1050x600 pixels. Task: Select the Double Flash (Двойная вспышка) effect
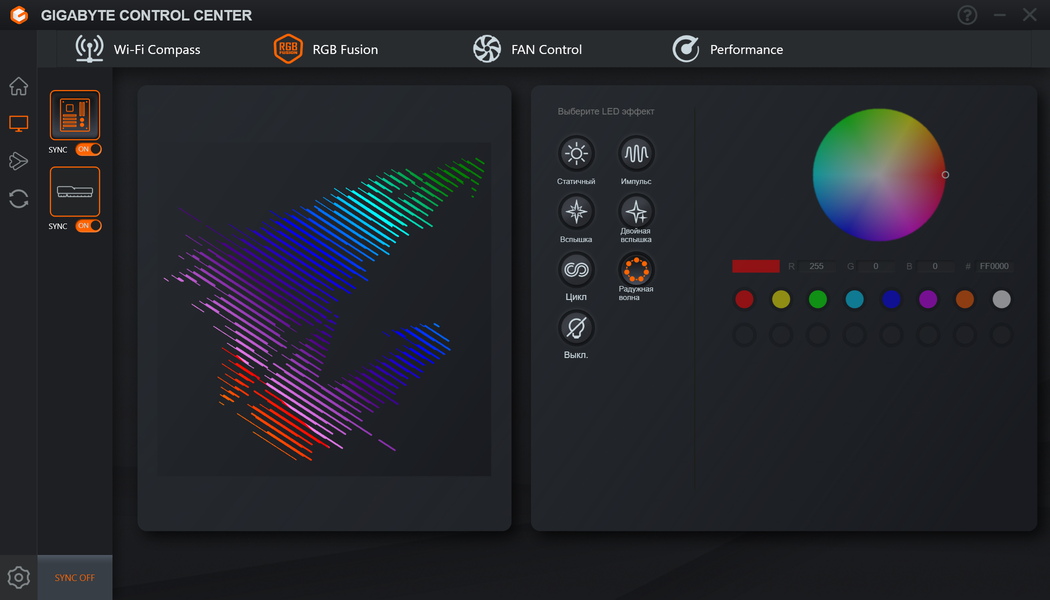coord(635,212)
